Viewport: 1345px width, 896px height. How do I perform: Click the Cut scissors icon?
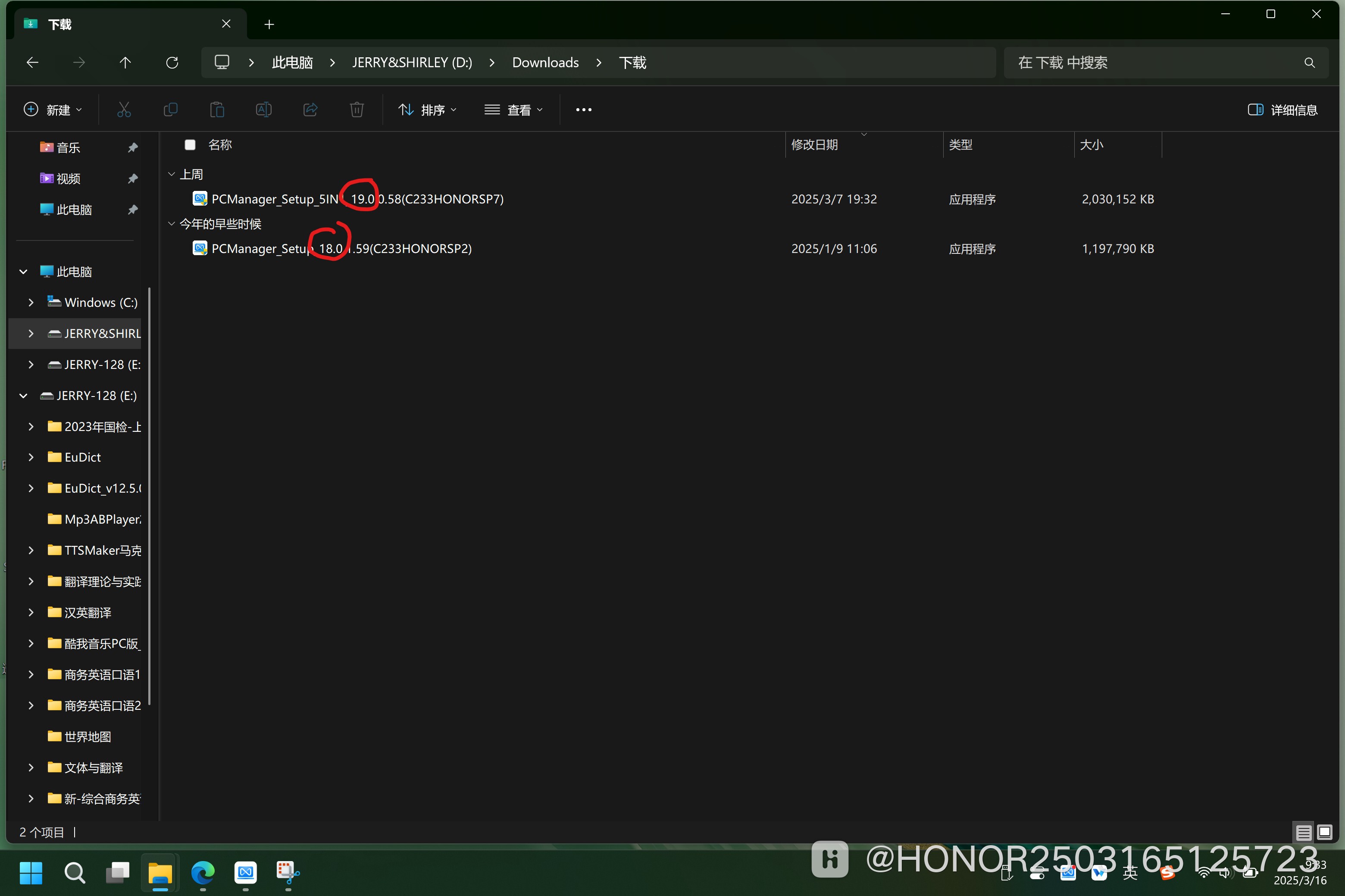[124, 109]
